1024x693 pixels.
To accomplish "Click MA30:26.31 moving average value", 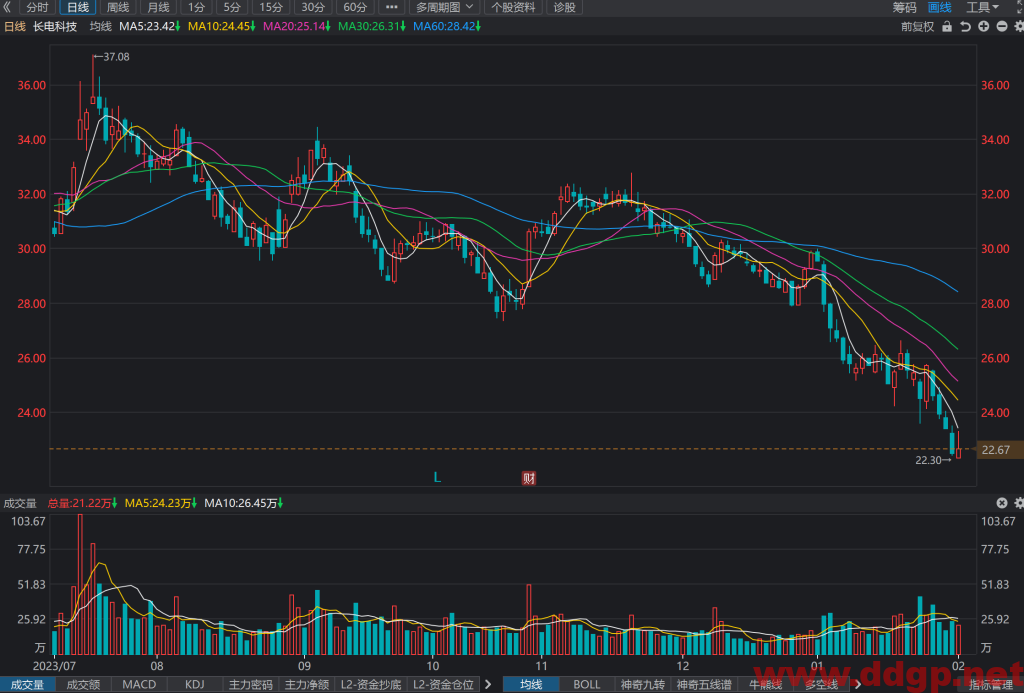I will pyautogui.click(x=372, y=27).
